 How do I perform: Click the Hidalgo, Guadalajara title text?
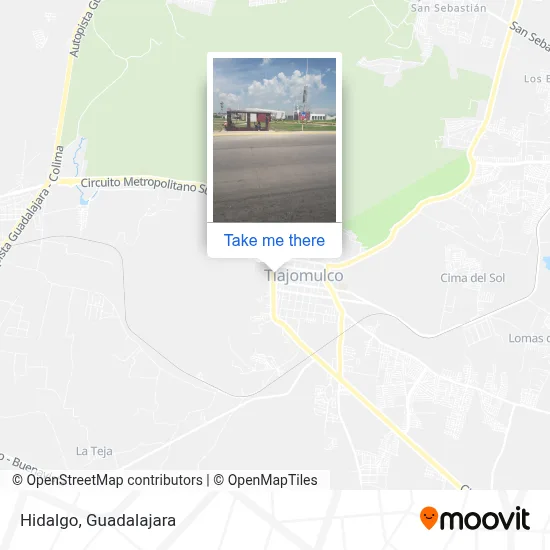[x=98, y=521]
